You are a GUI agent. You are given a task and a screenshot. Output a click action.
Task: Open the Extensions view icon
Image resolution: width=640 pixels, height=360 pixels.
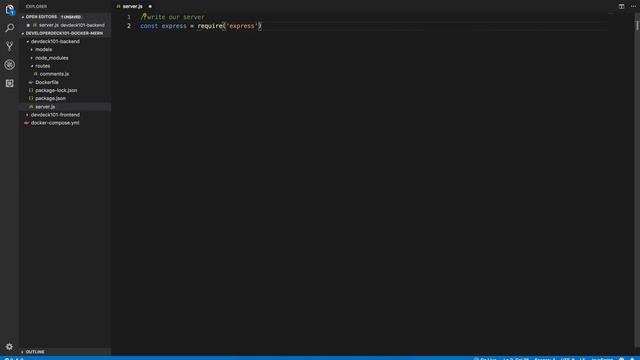[9, 83]
